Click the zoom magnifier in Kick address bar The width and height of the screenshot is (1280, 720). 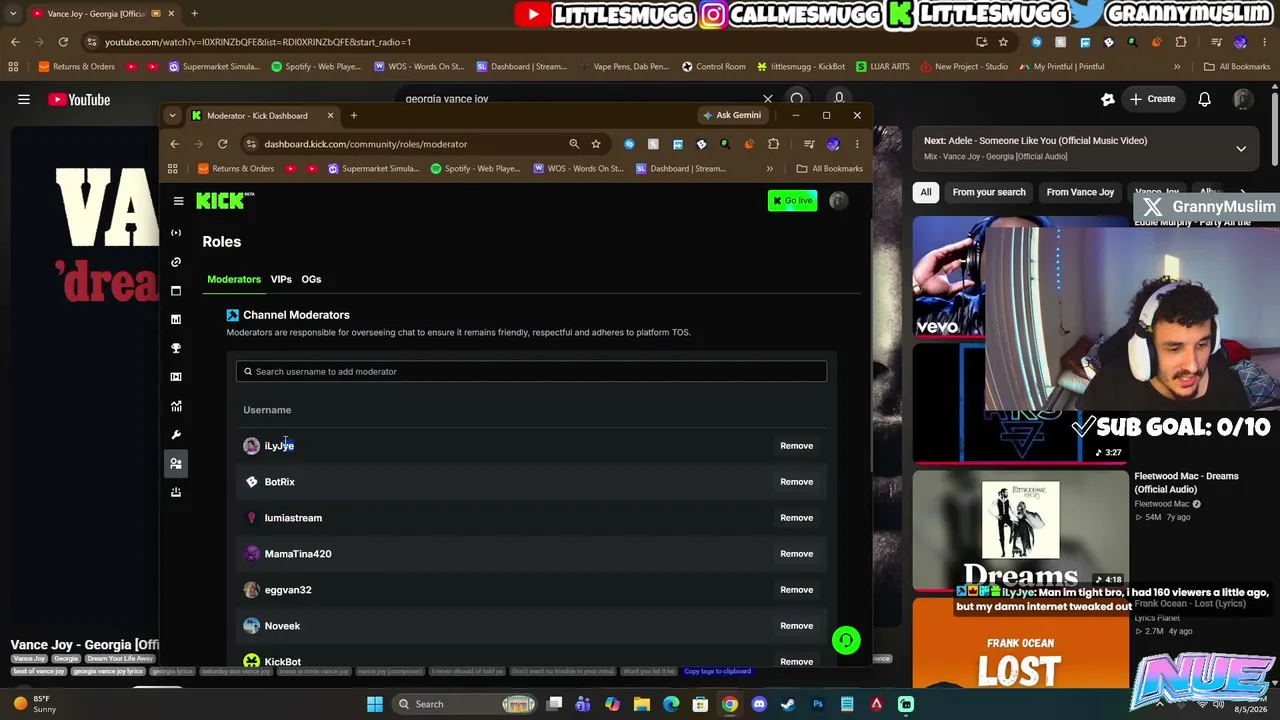click(574, 144)
